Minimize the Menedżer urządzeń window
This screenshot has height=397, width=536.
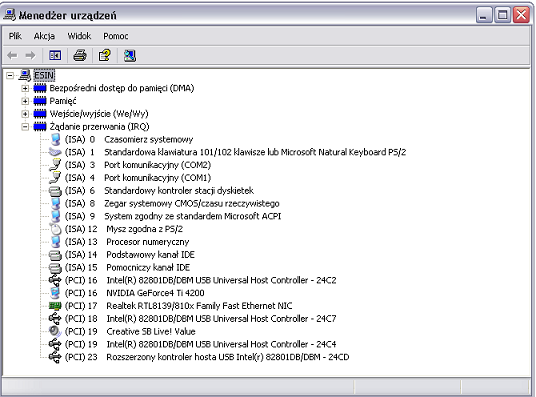pos(484,15)
